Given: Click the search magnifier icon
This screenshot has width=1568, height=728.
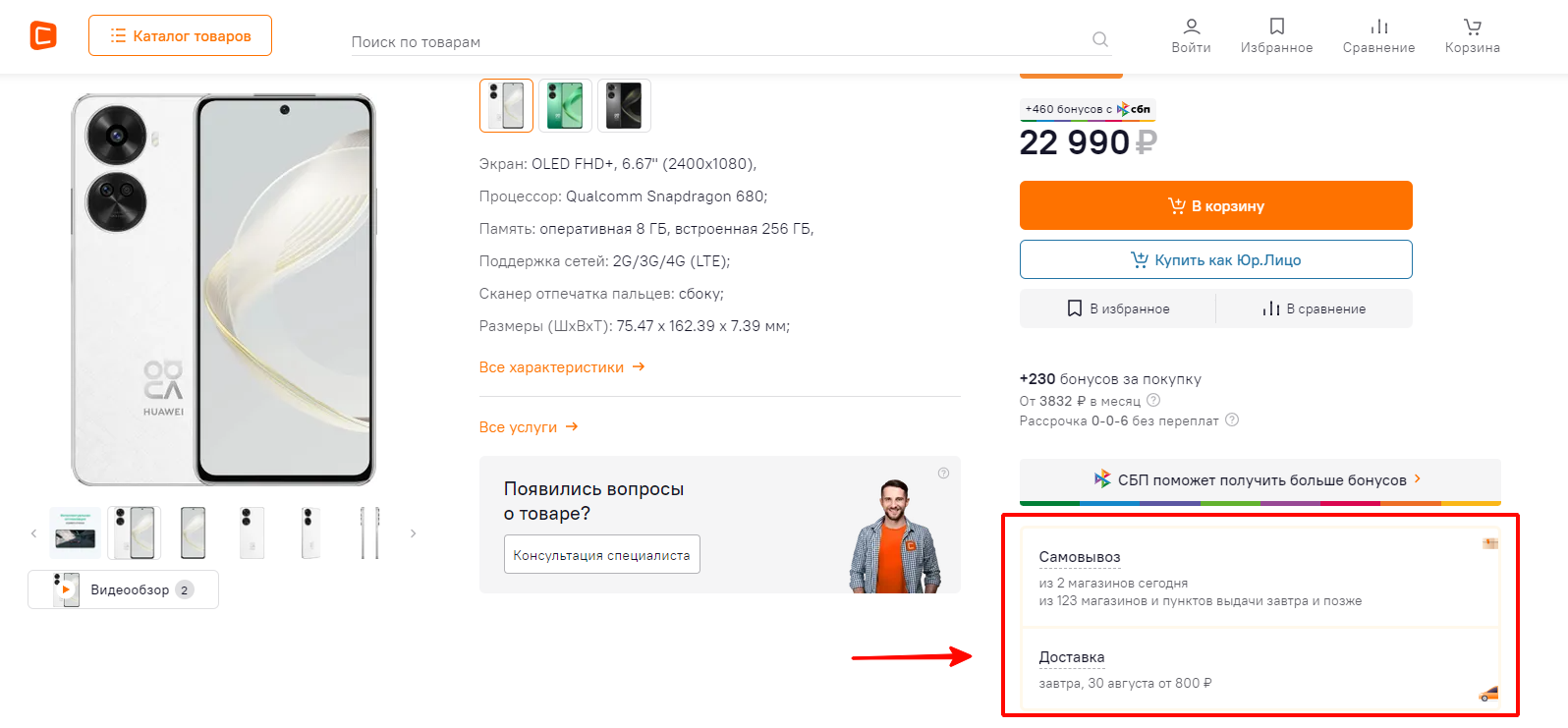Looking at the screenshot, I should (x=1100, y=39).
